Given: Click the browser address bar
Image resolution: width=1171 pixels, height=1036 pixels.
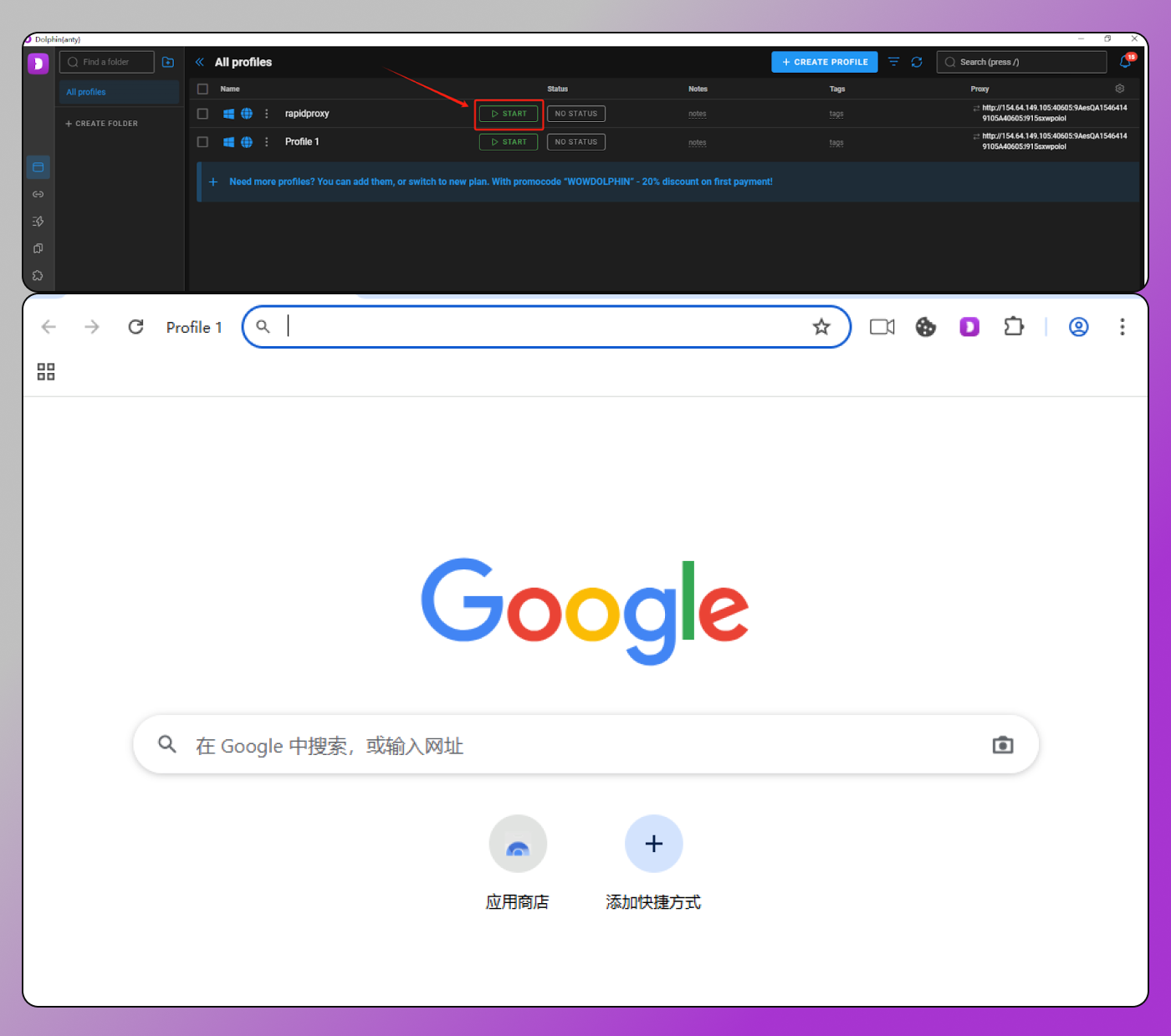Looking at the screenshot, I should [x=546, y=327].
